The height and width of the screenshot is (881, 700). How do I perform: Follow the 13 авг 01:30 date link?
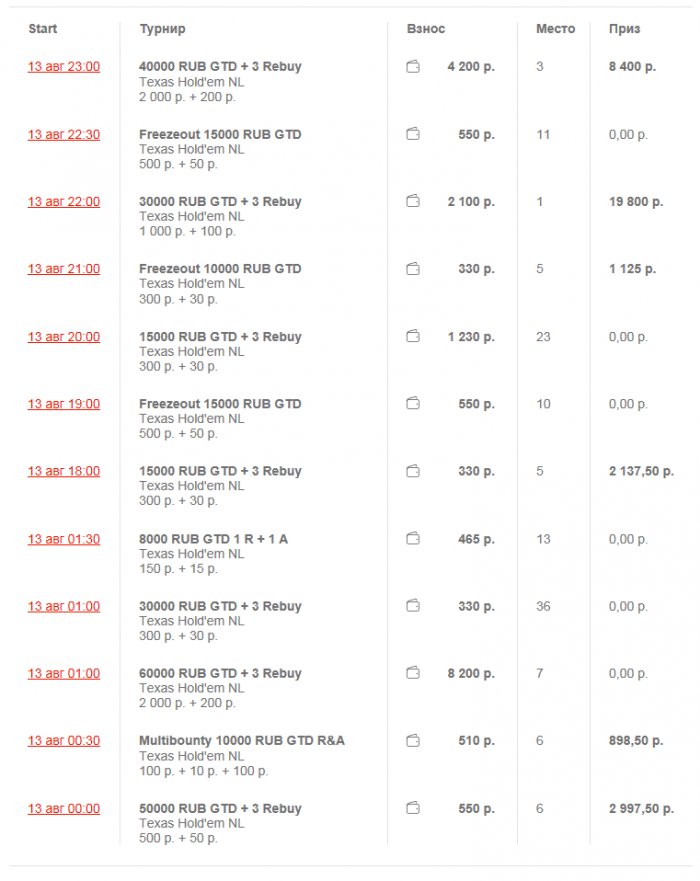64,539
